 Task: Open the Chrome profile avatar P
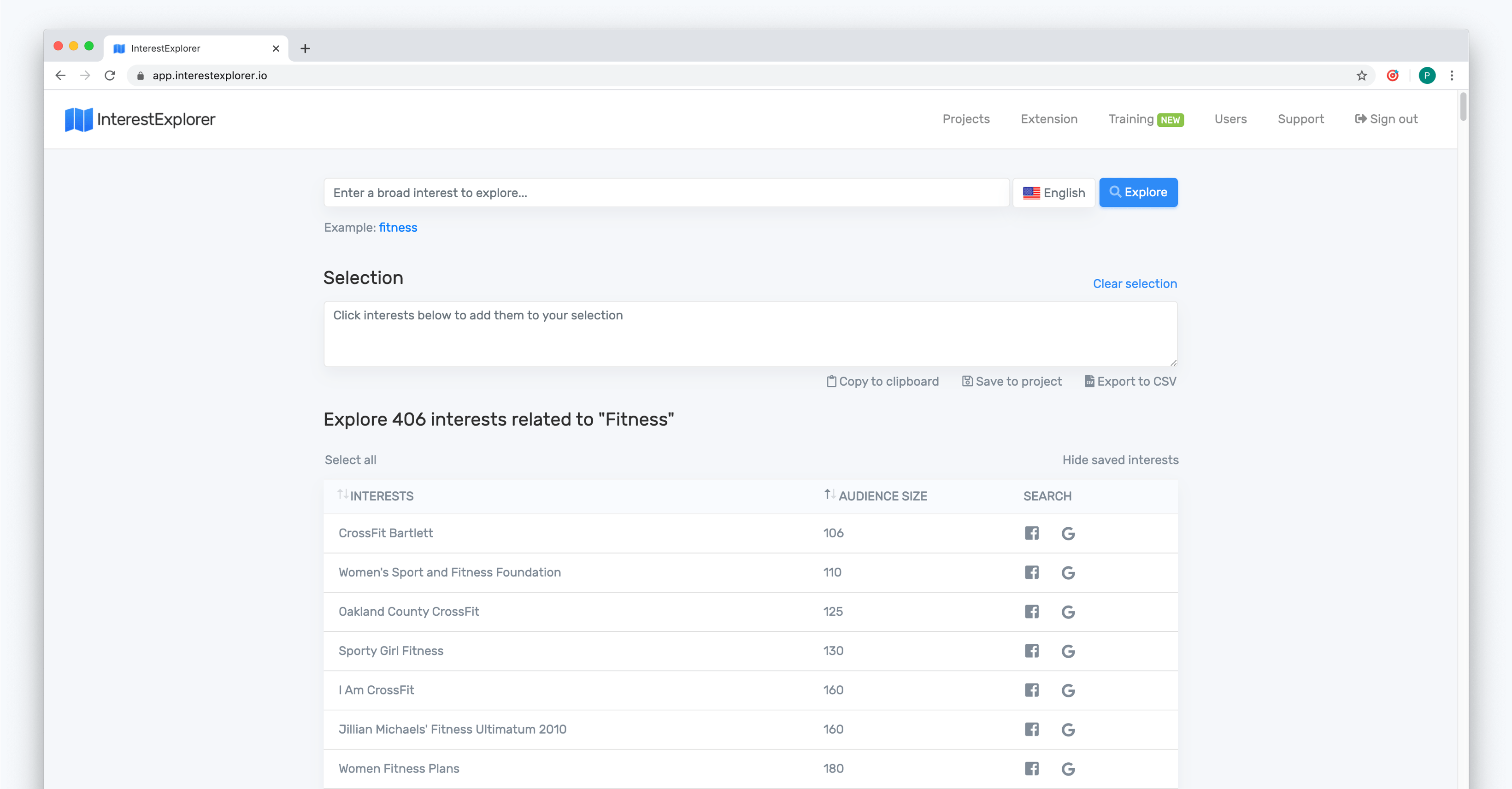click(x=1427, y=76)
